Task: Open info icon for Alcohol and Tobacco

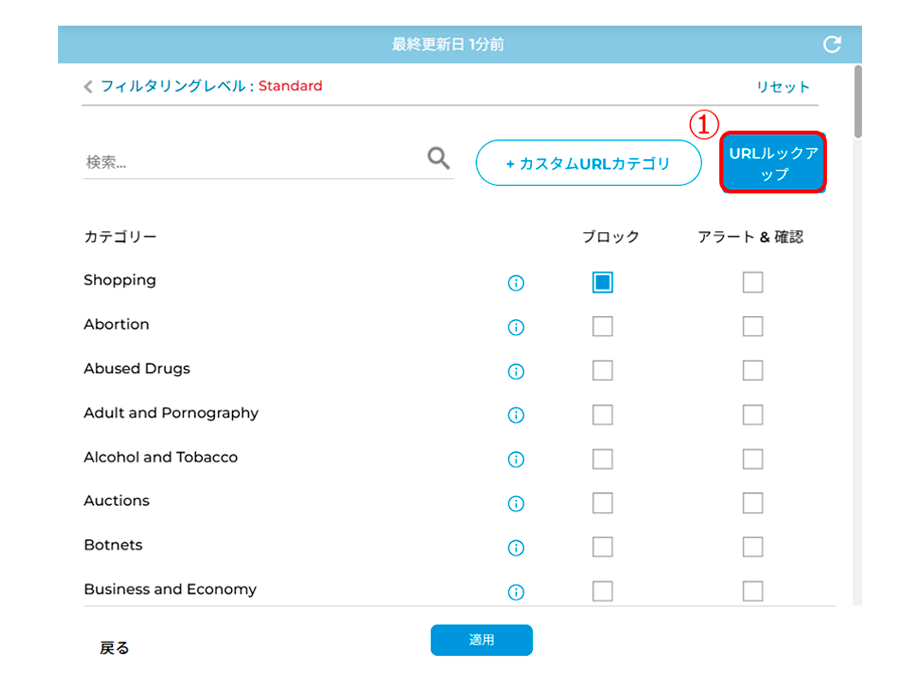Action: click(516, 459)
